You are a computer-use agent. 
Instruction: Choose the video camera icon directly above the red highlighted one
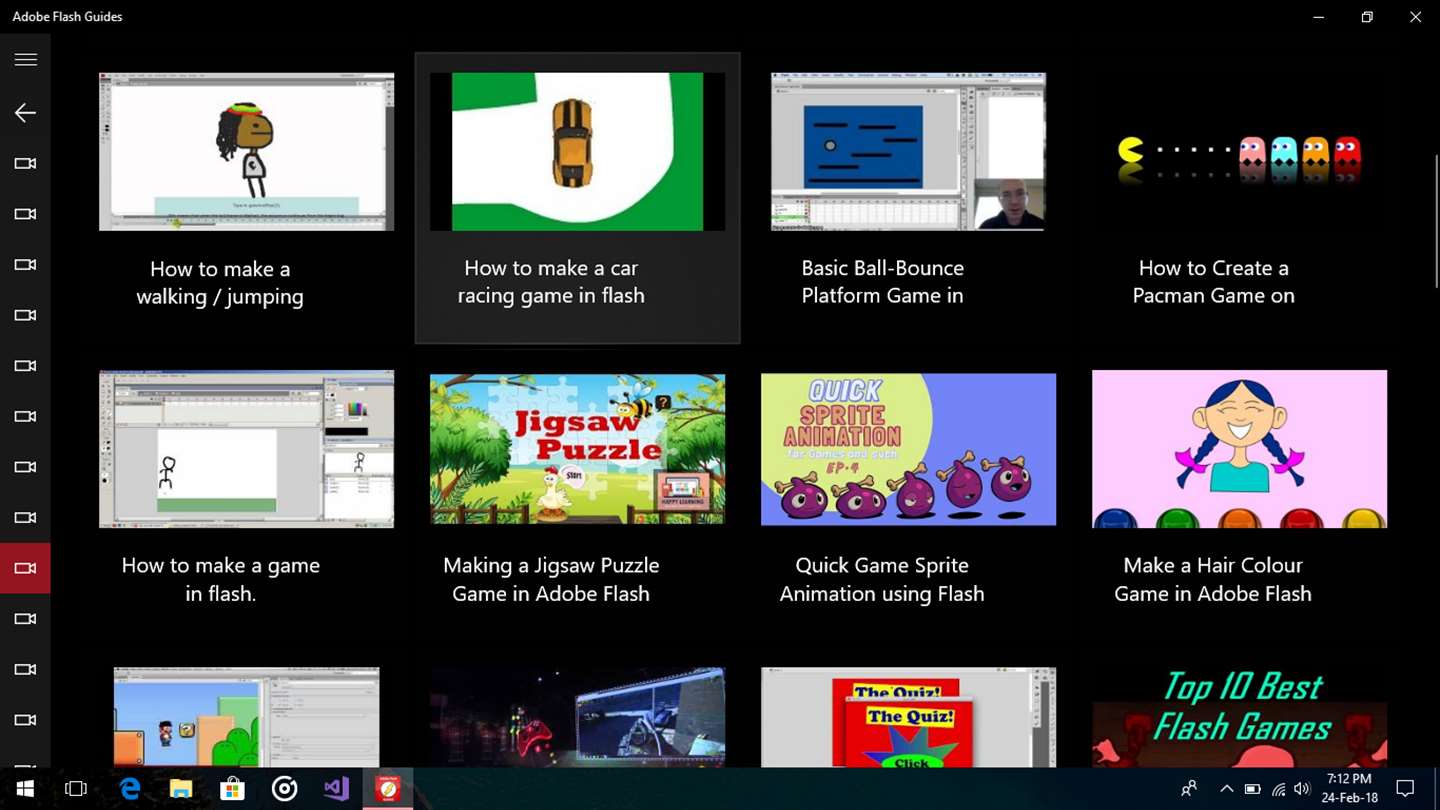pyautogui.click(x=25, y=518)
